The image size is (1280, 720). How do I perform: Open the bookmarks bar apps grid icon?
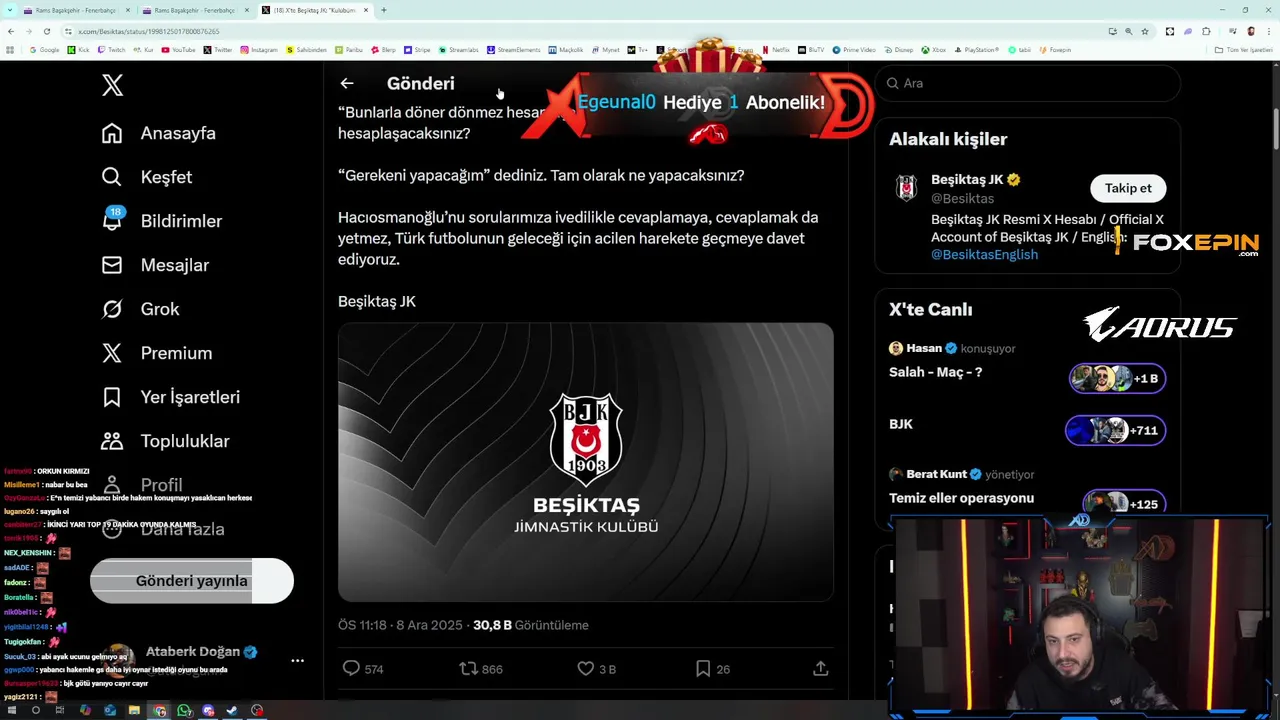click(10, 50)
